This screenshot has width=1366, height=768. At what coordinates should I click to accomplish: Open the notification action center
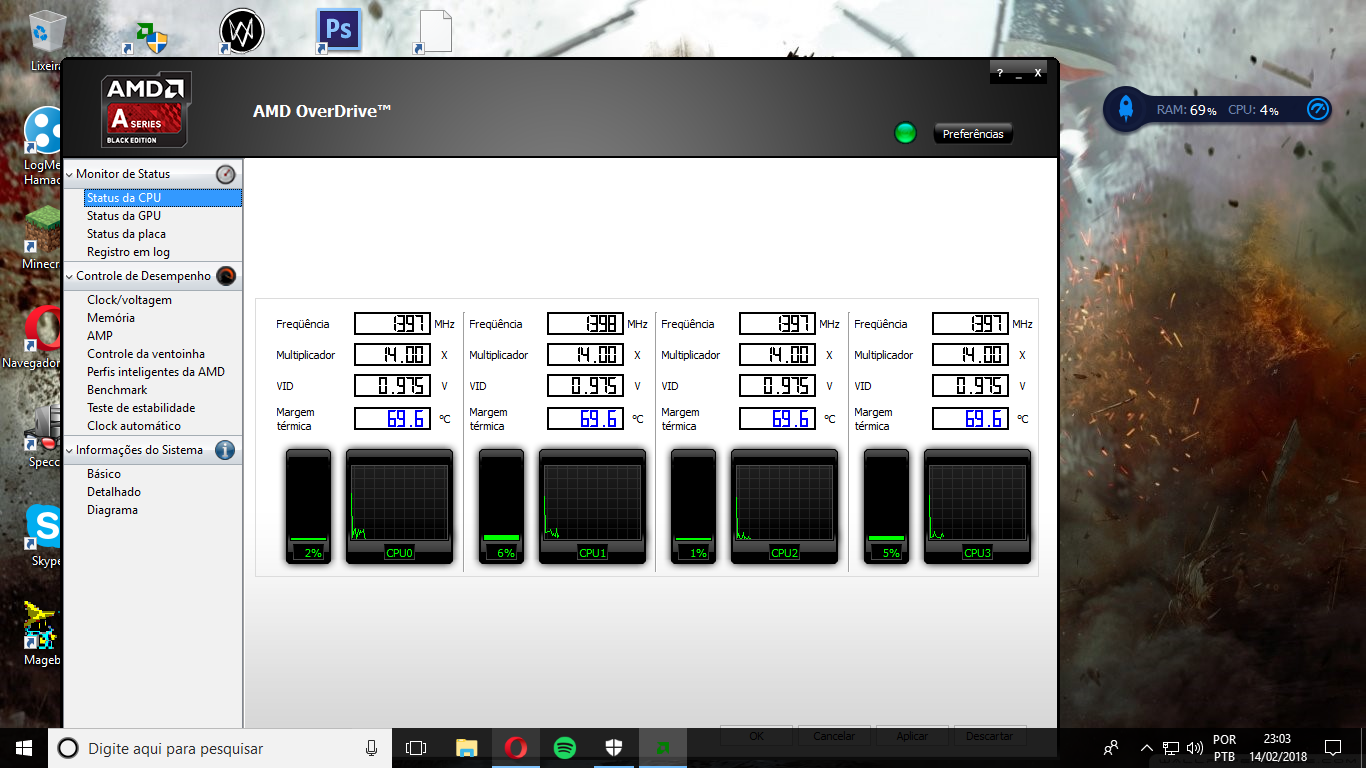pos(1332,748)
